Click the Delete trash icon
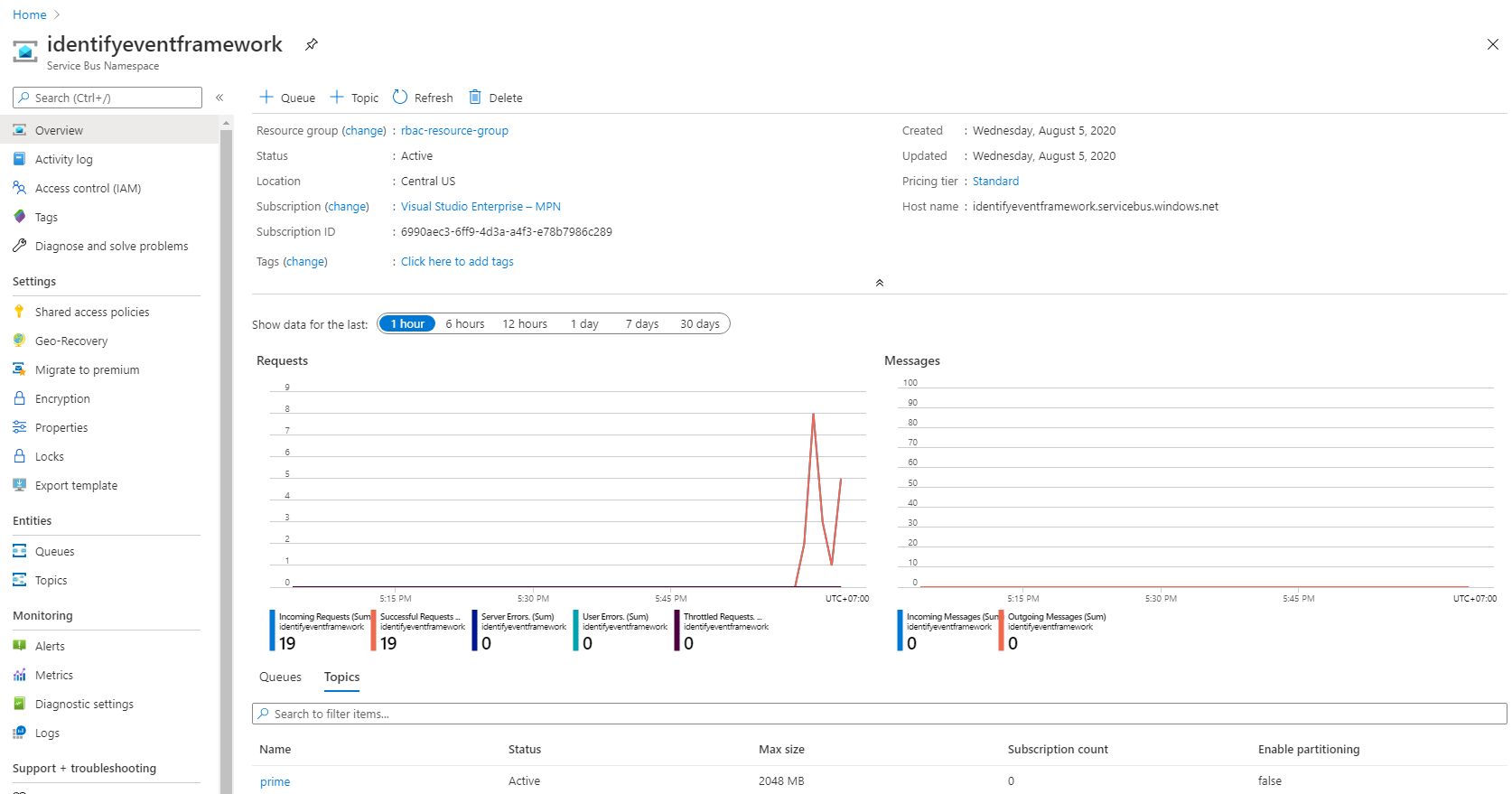The image size is (1512, 794). 475,98
